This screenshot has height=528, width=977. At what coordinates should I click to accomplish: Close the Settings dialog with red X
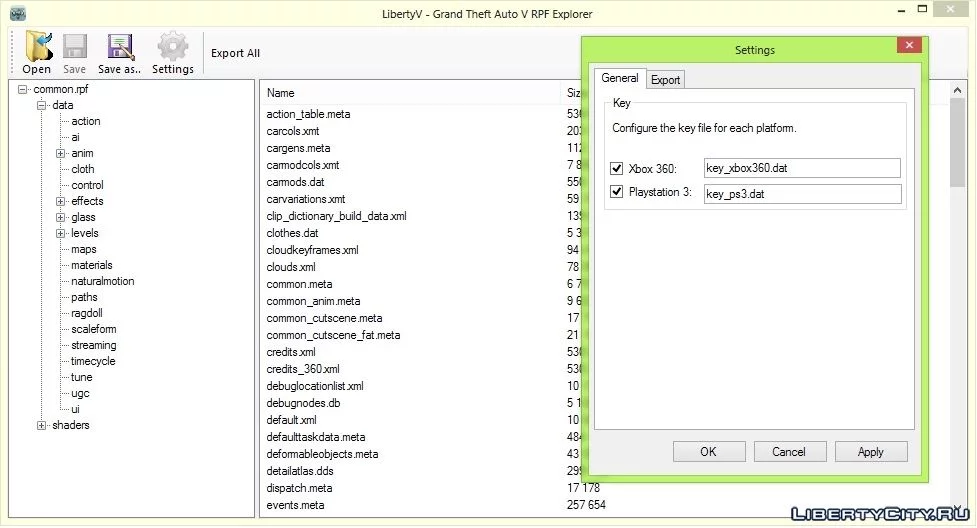pyautogui.click(x=909, y=45)
